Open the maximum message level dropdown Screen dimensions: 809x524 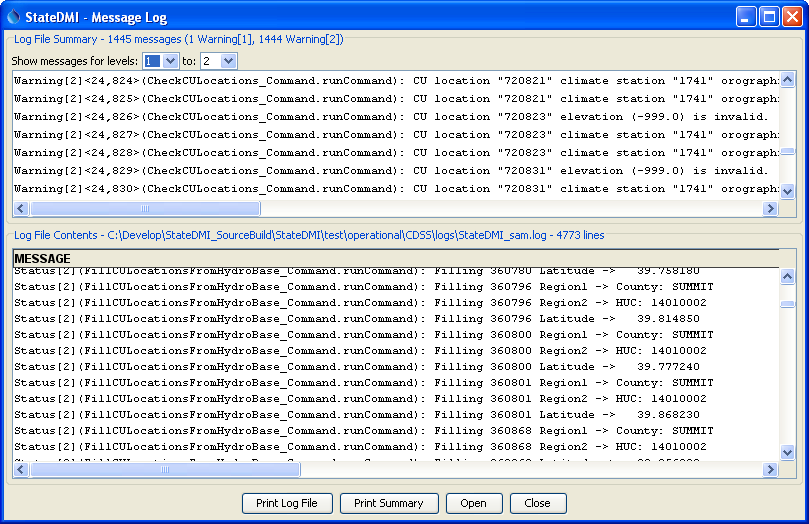point(228,61)
